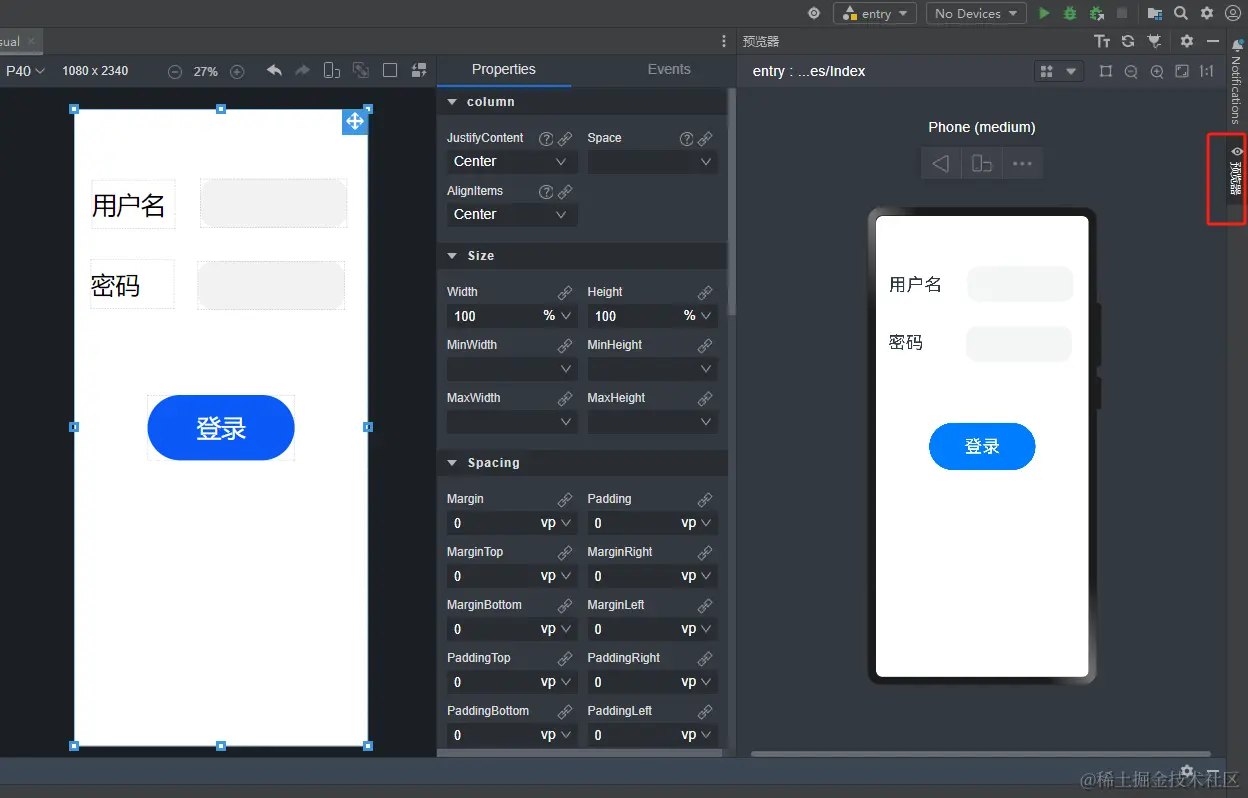This screenshot has height=798, width=1248.
Task: Select the 登录 button on the design canvas
Action: (x=221, y=428)
